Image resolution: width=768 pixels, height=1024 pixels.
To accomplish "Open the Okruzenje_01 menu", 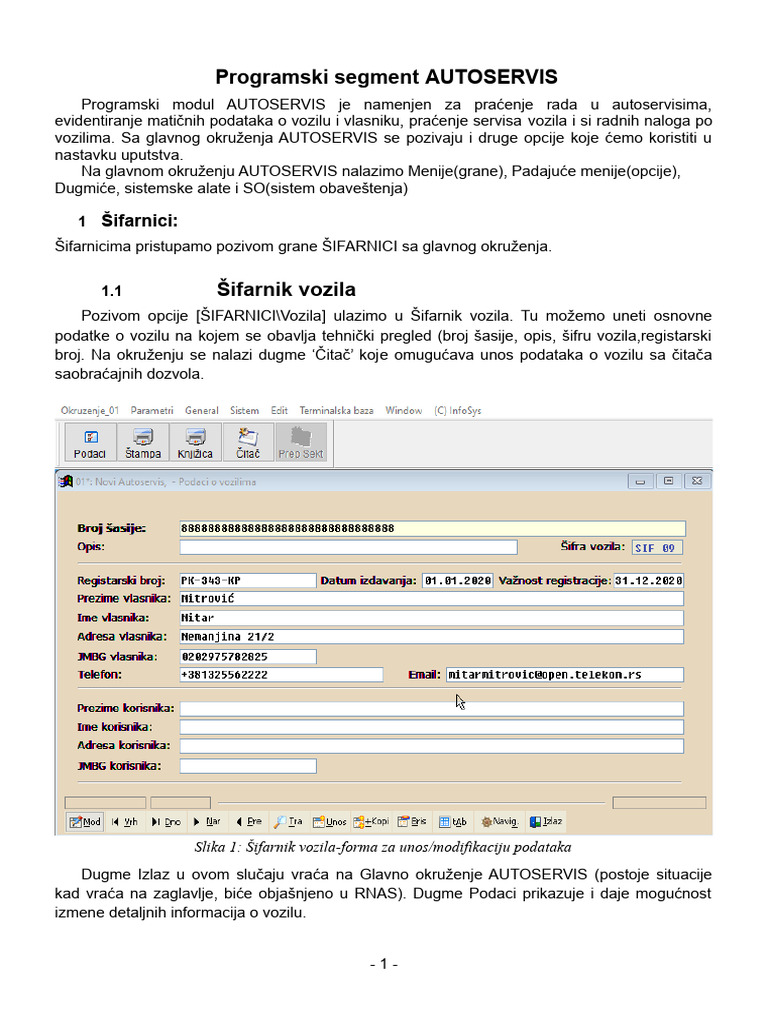I will click(x=90, y=411).
